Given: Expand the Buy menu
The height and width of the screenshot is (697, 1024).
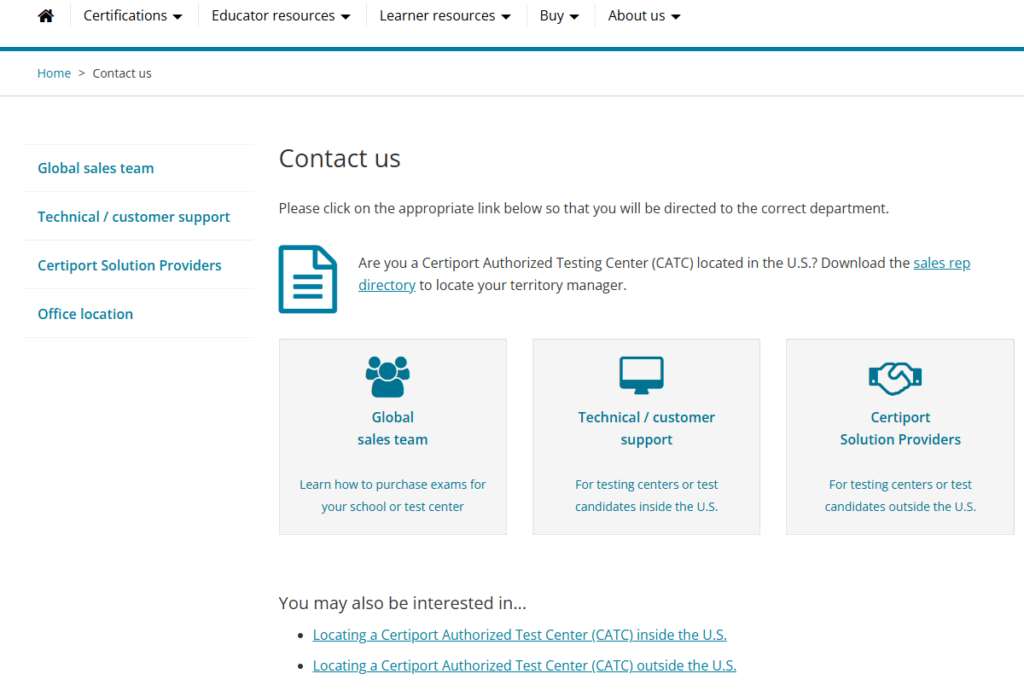Looking at the screenshot, I should click(559, 16).
